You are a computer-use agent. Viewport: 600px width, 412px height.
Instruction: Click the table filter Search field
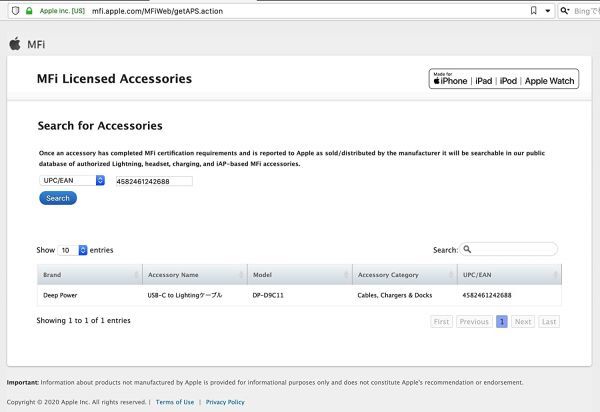tap(510, 249)
